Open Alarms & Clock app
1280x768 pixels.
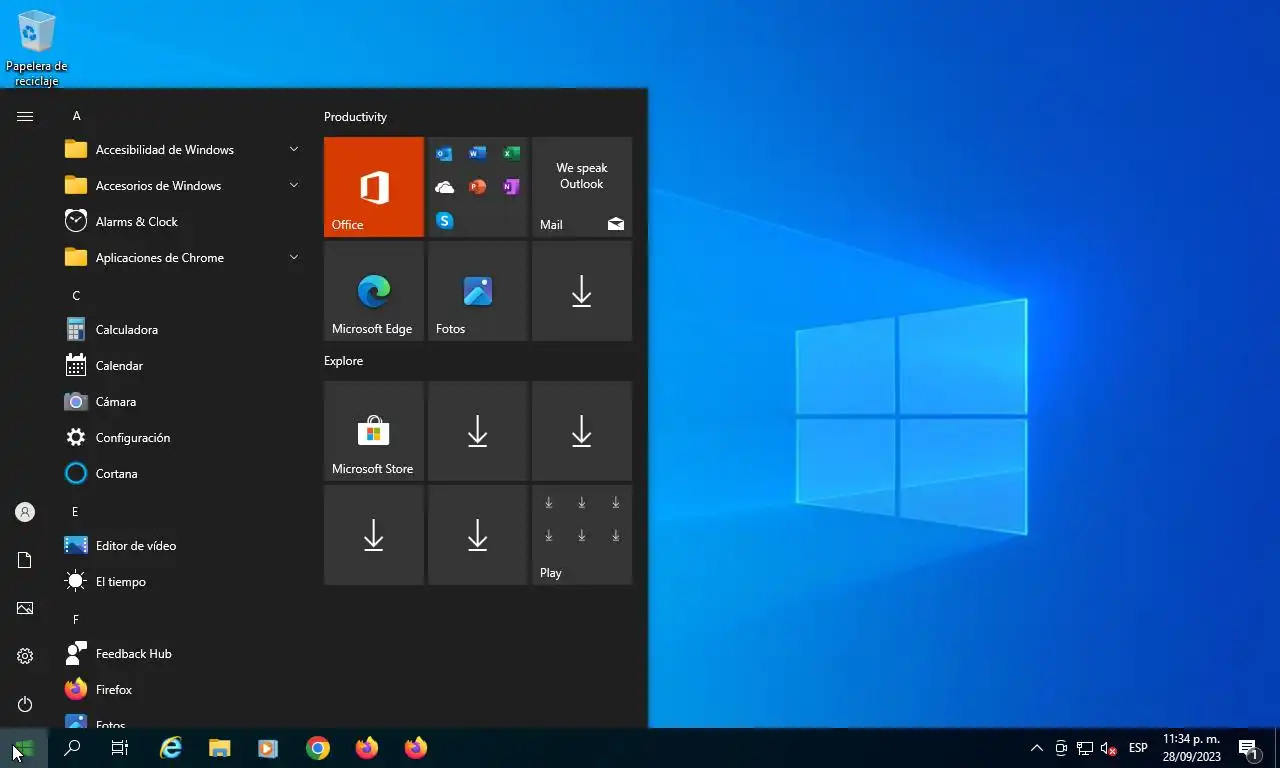coord(182,222)
